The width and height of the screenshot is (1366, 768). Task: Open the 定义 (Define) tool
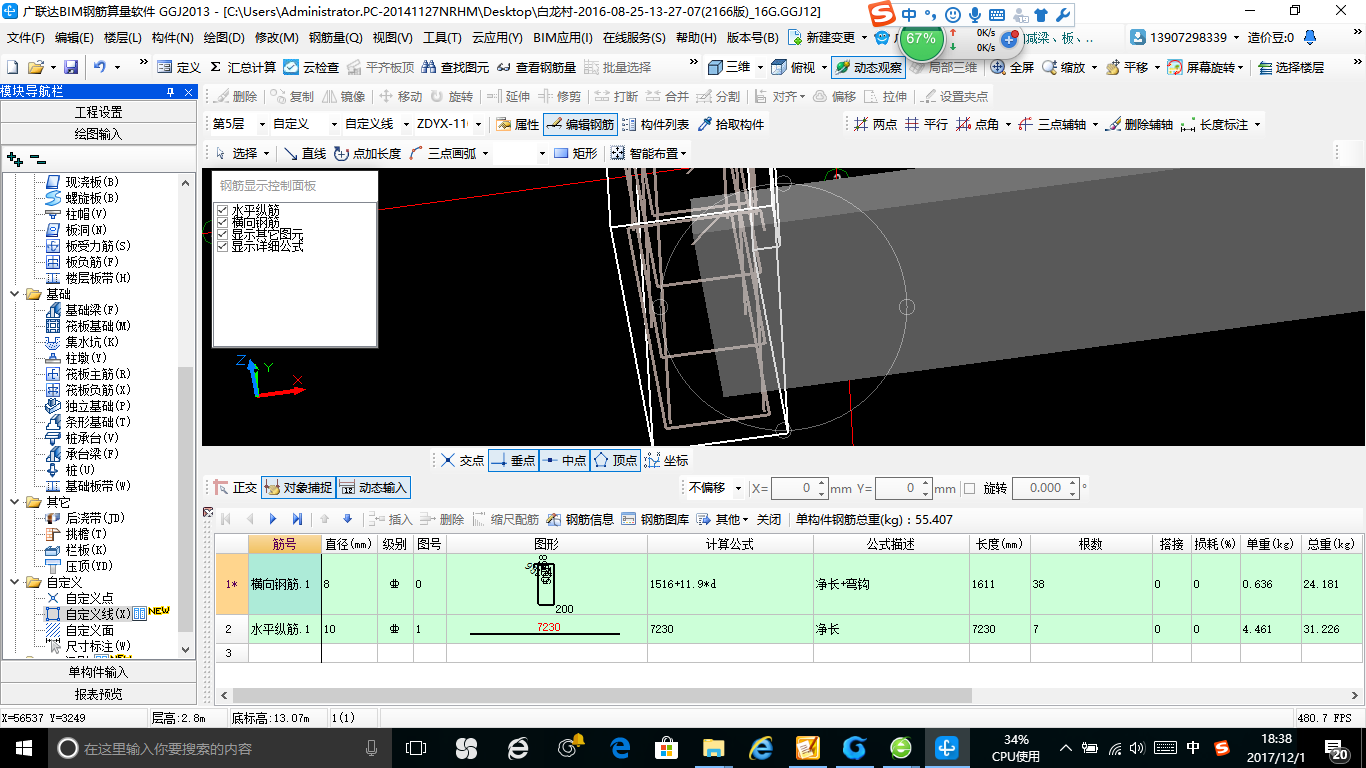tap(179, 67)
